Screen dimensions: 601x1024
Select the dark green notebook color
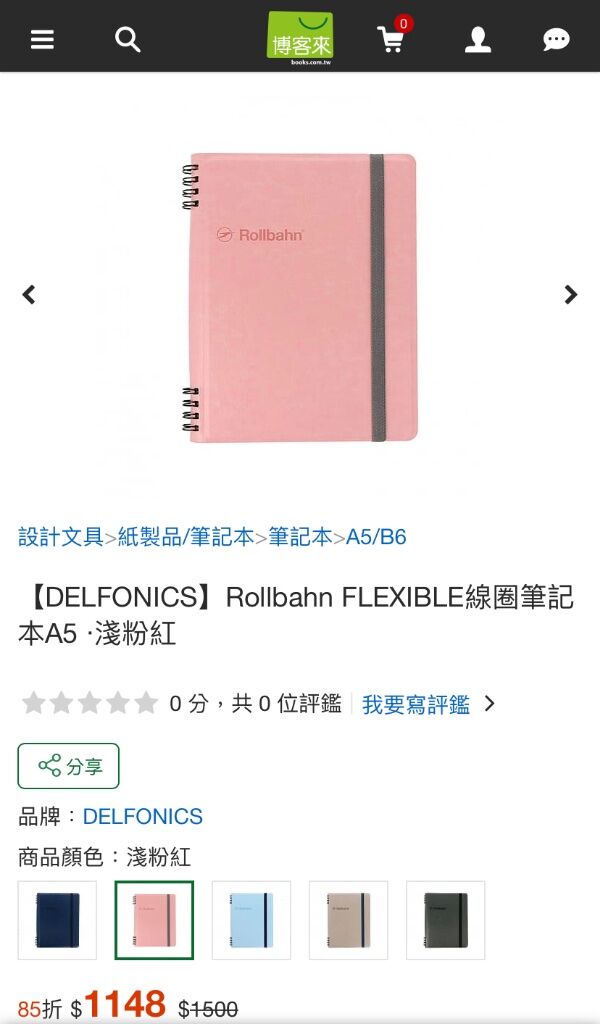click(446, 920)
